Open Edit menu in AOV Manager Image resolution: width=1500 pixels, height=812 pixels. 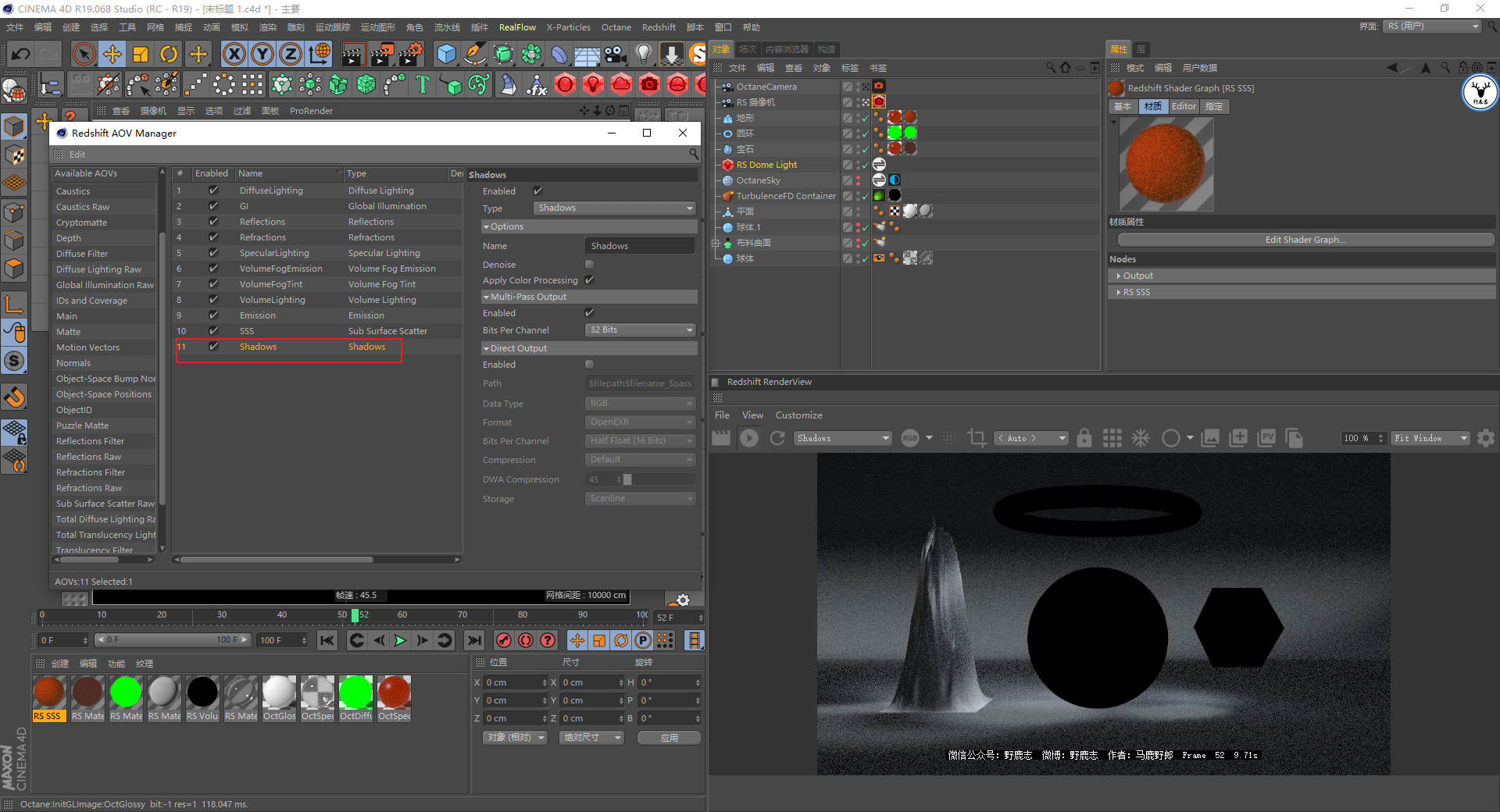77,155
